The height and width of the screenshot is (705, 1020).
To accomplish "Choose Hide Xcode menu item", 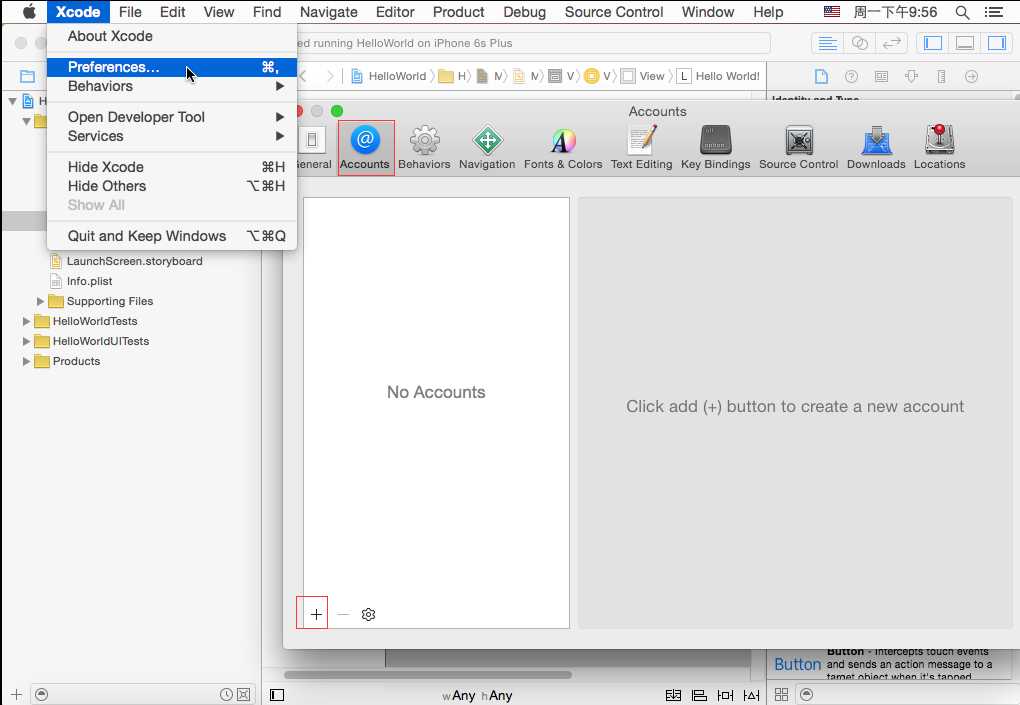I will tap(172, 167).
